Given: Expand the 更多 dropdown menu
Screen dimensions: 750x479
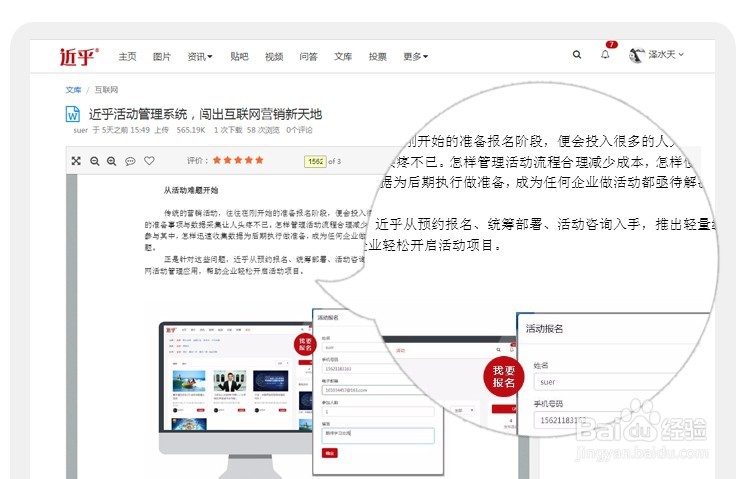Looking at the screenshot, I should coord(416,56).
